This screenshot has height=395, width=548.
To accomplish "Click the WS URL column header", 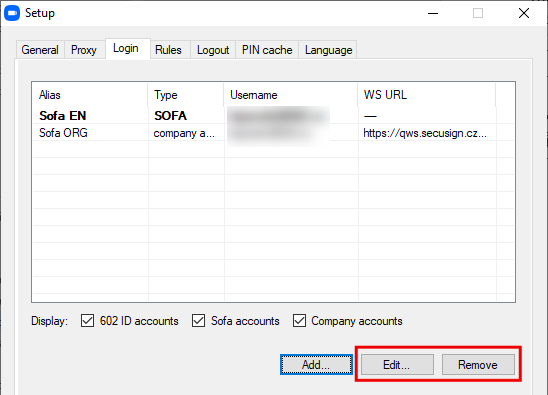I will tap(427, 95).
